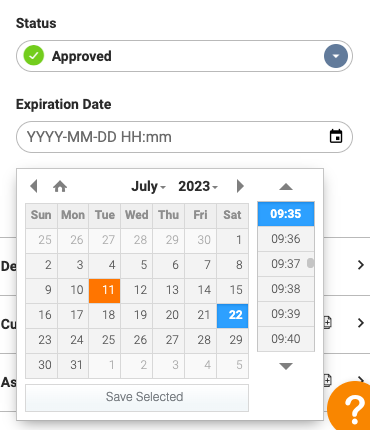Viewport: 370px width, 430px height.
Task: Click the Save Selected button
Action: click(137, 397)
